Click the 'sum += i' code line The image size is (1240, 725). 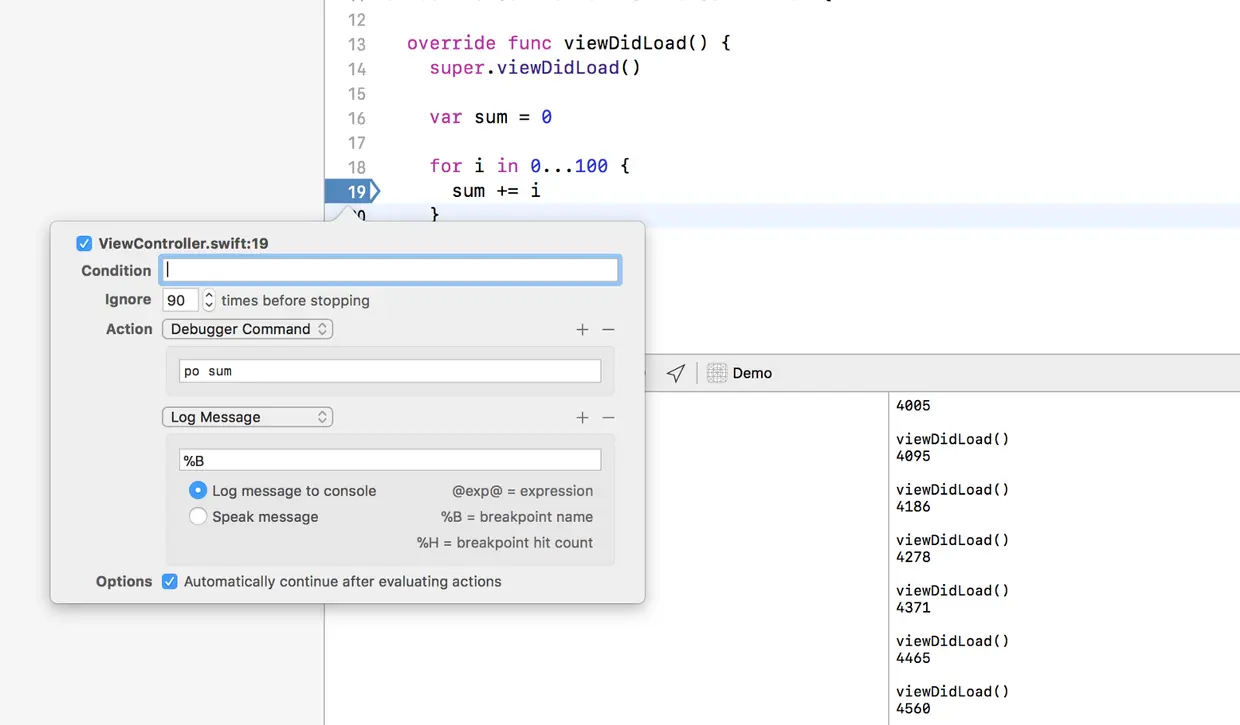(496, 190)
